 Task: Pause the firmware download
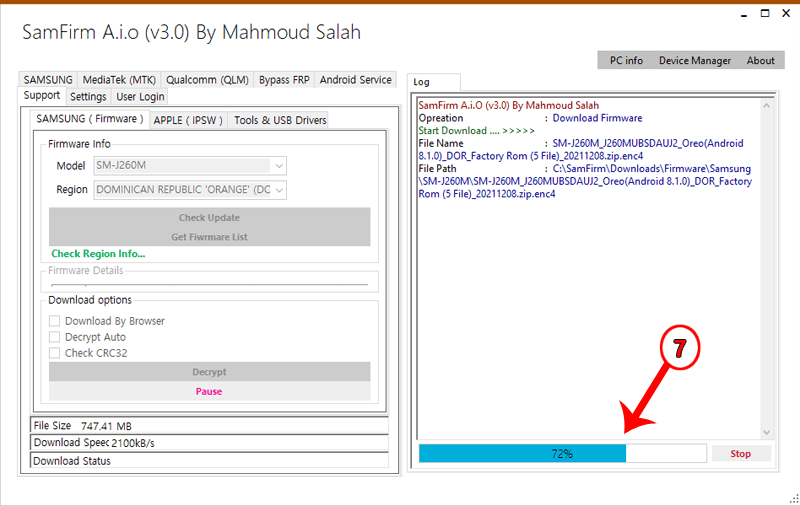tap(209, 391)
